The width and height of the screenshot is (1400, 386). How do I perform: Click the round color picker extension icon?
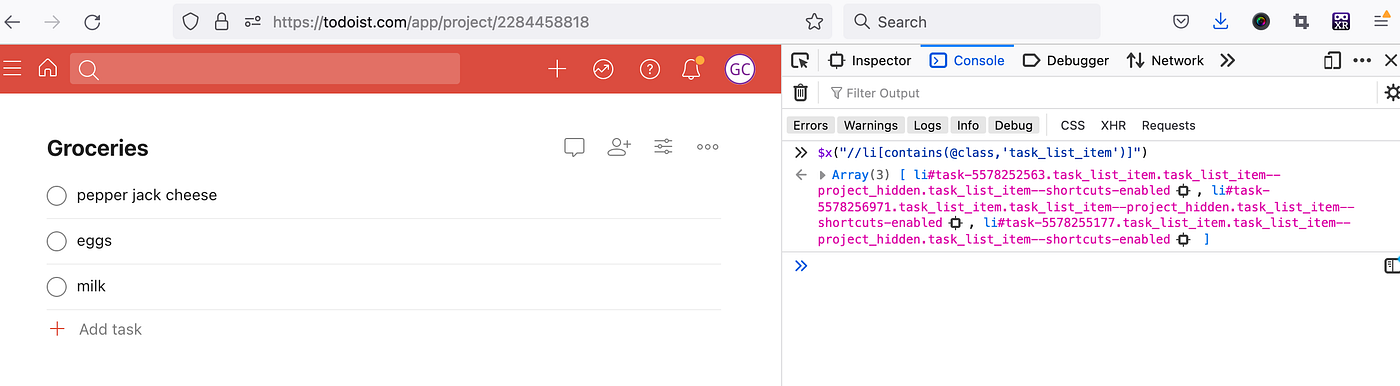tap(1261, 21)
